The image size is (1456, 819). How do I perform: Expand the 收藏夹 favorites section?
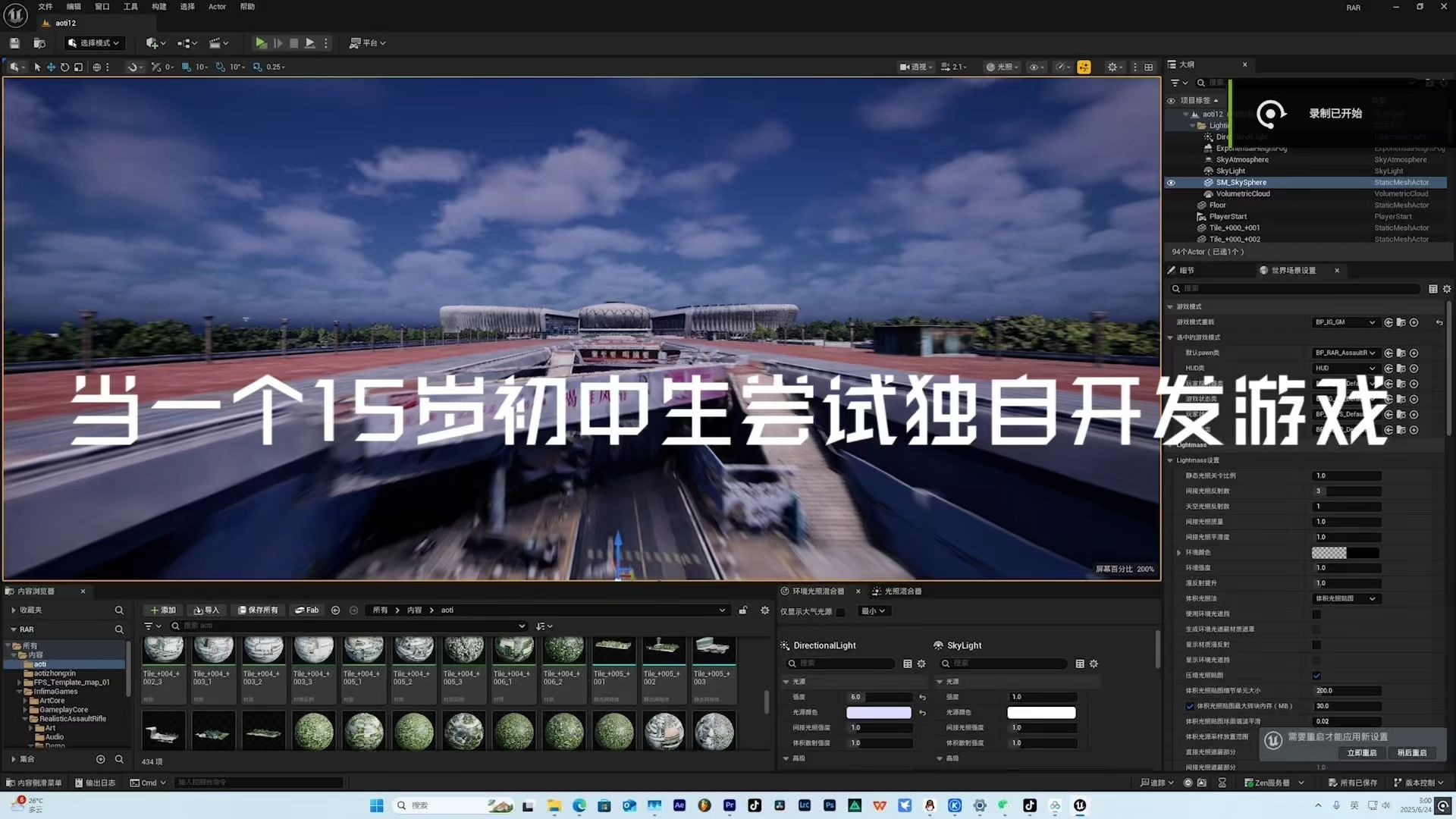(x=13, y=610)
